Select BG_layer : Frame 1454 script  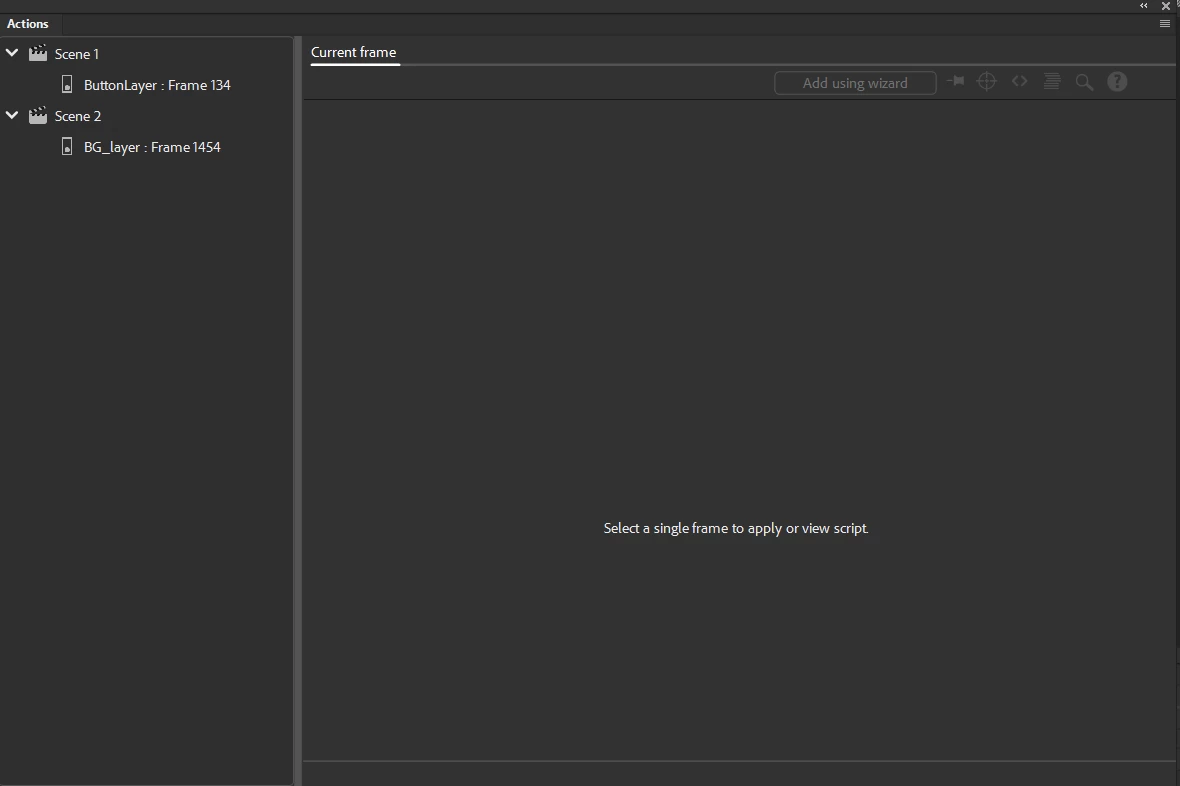click(152, 147)
